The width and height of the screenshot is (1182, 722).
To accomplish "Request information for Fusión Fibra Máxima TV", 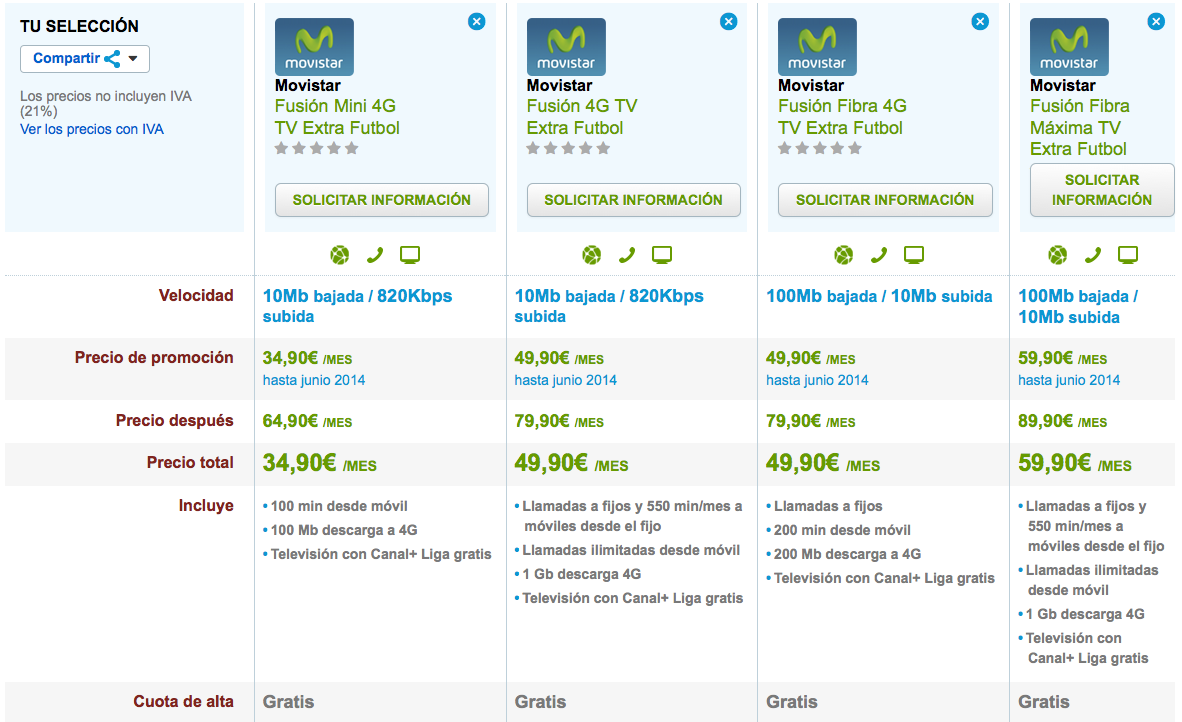I will (1102, 190).
